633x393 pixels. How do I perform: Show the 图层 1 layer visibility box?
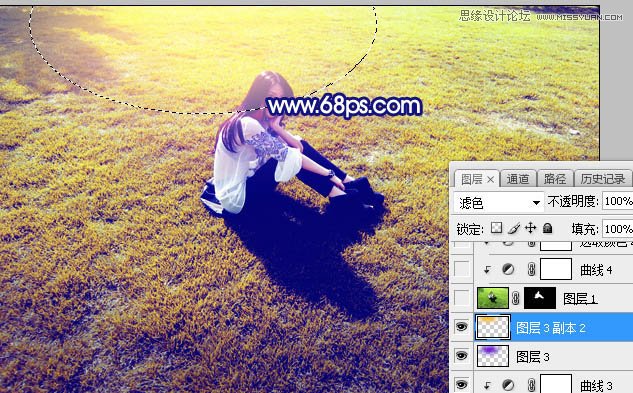(x=461, y=298)
